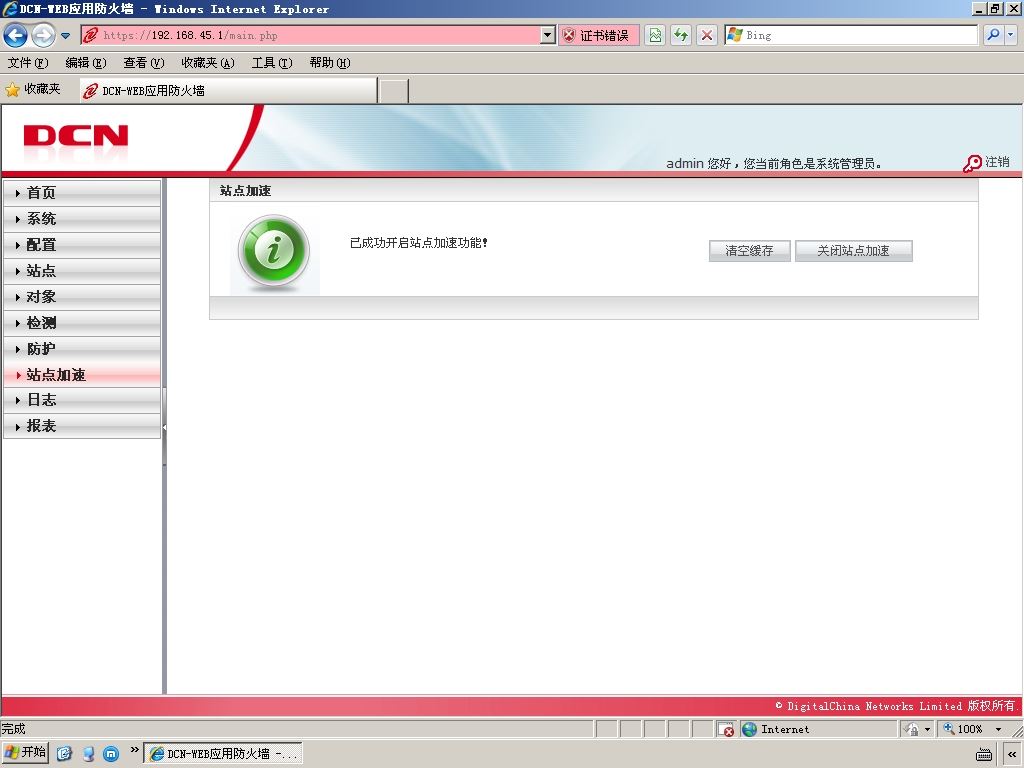Click the logout key icon

[x=972, y=163]
